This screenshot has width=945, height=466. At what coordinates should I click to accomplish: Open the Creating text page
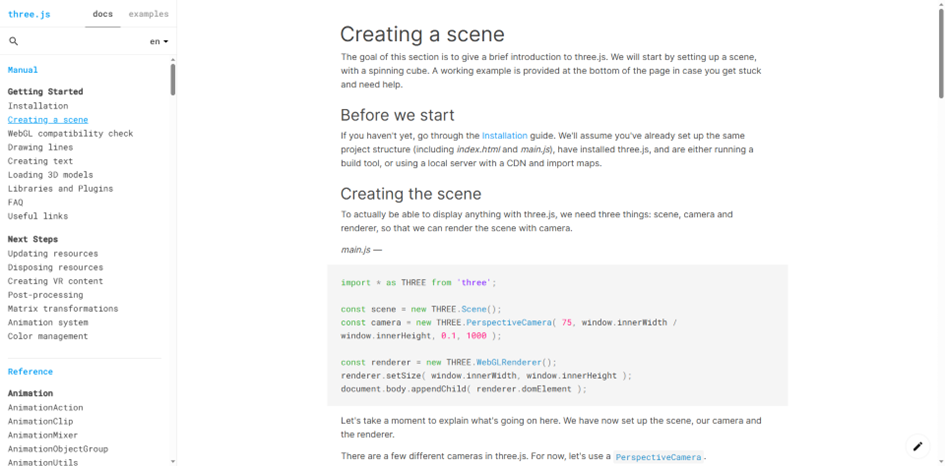click(x=40, y=161)
